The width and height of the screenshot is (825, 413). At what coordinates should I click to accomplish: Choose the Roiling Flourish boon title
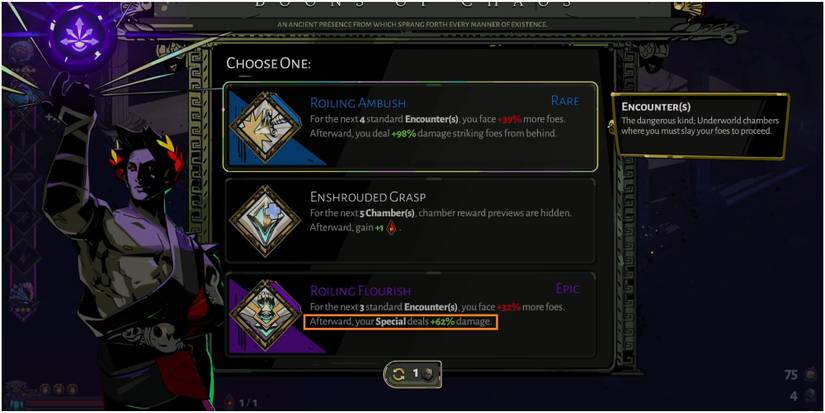[x=360, y=290]
